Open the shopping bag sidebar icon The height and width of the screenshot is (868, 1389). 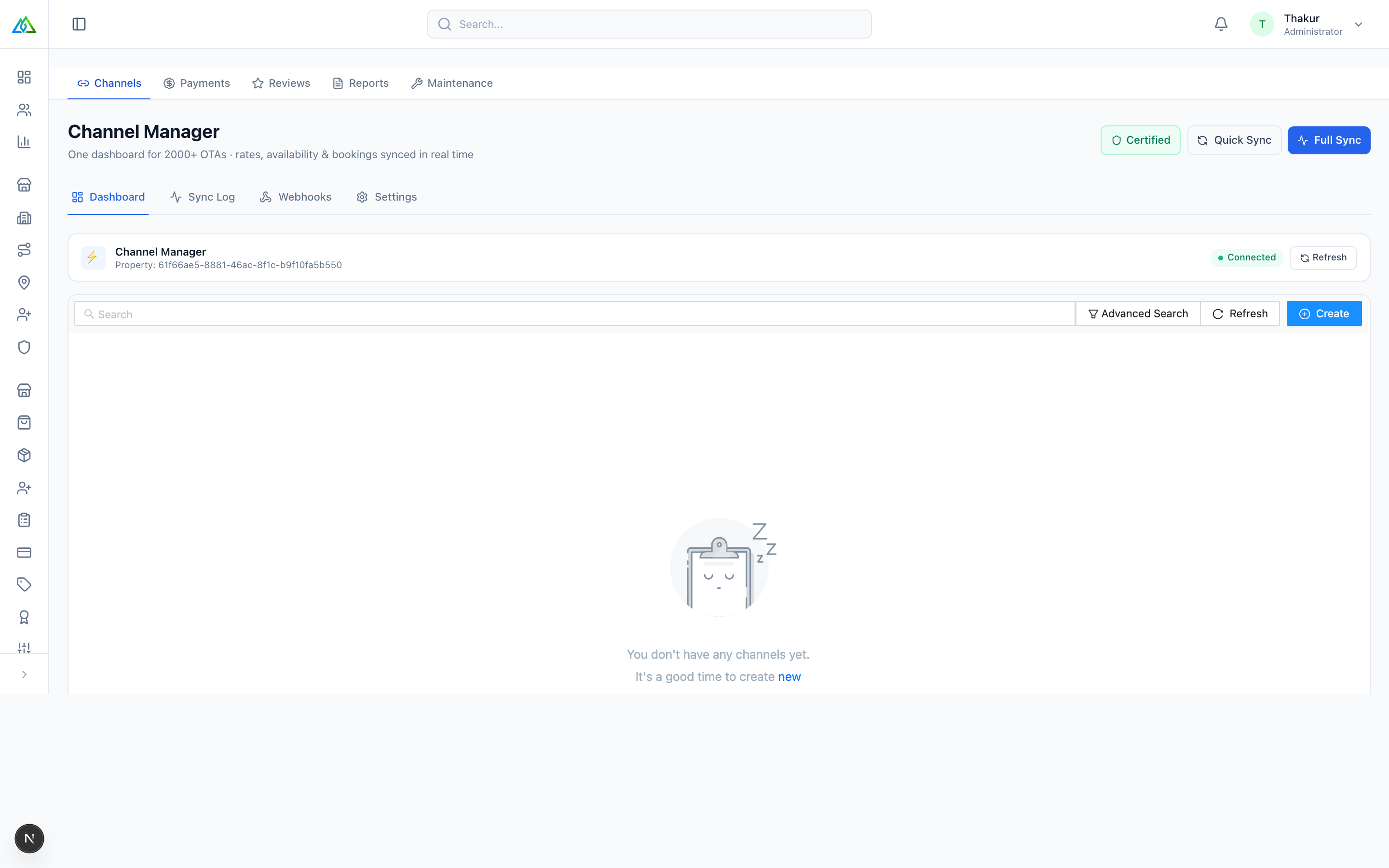click(x=24, y=422)
